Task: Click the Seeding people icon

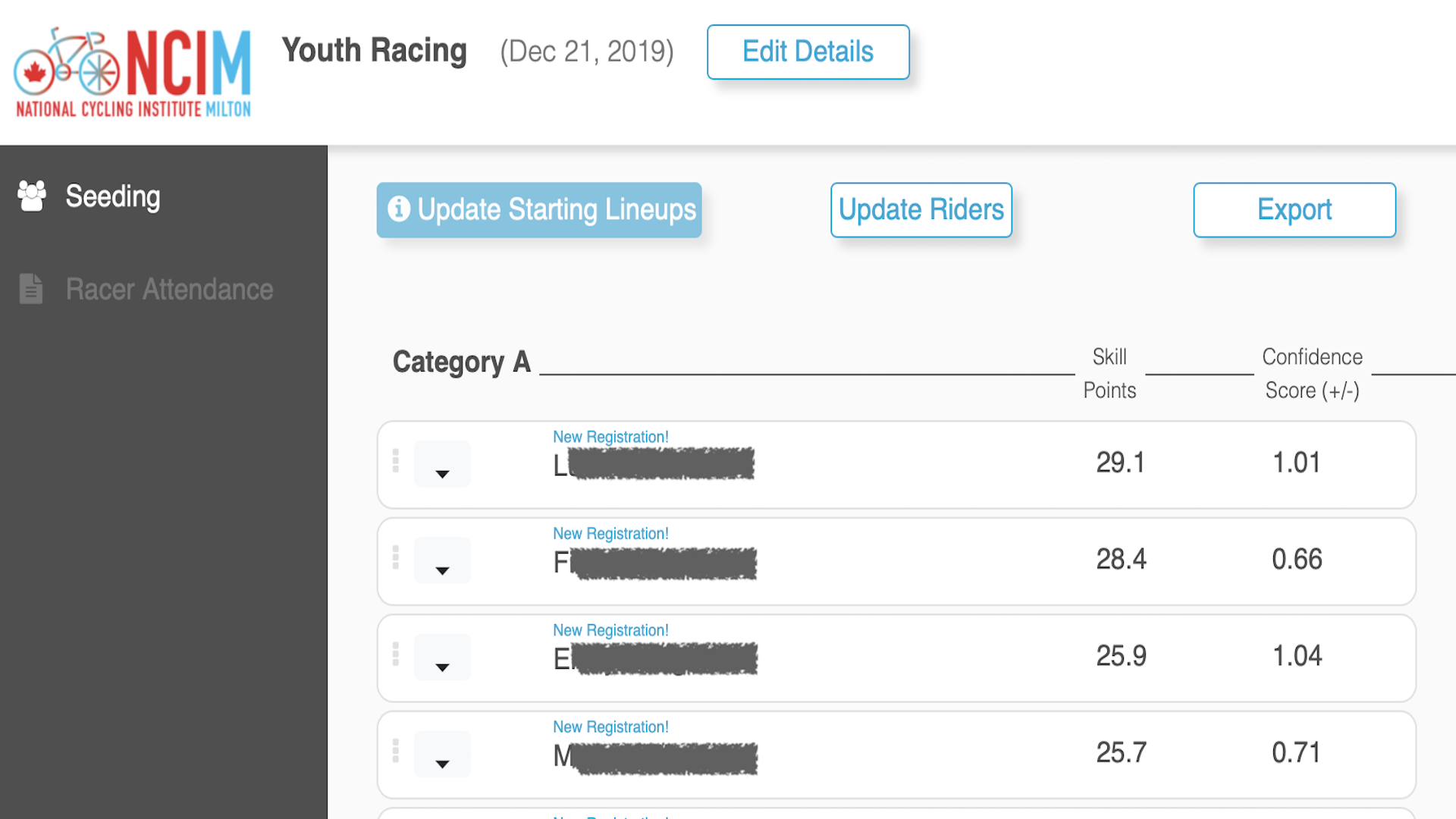Action: [x=32, y=196]
